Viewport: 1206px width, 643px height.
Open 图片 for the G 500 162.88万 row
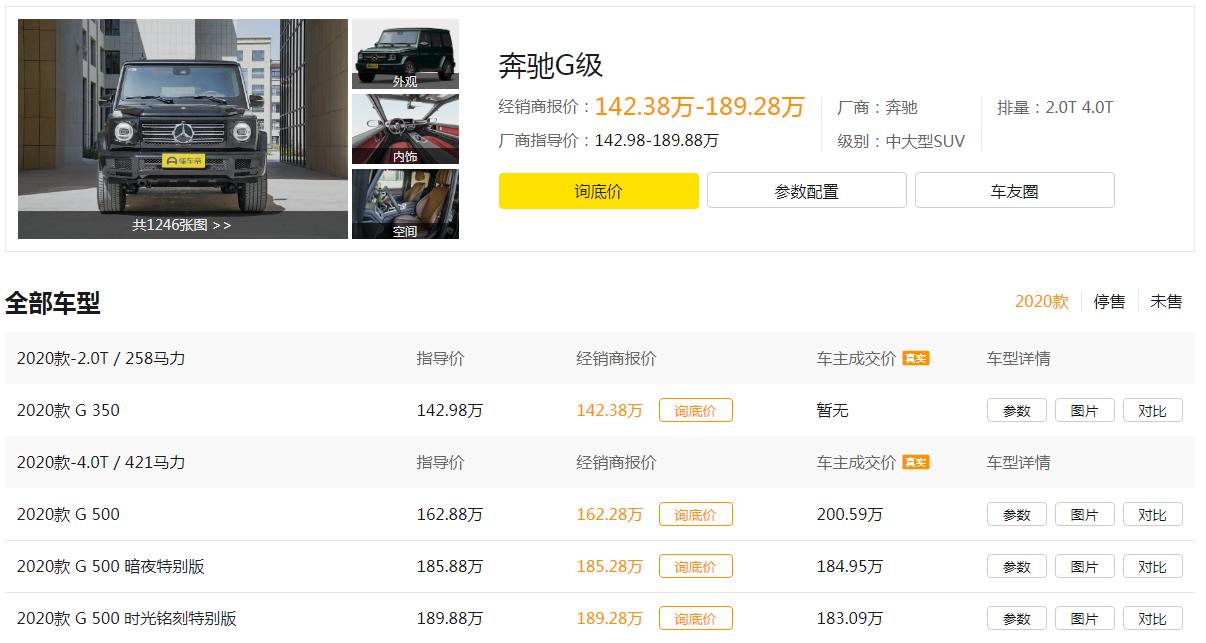pos(1085,514)
